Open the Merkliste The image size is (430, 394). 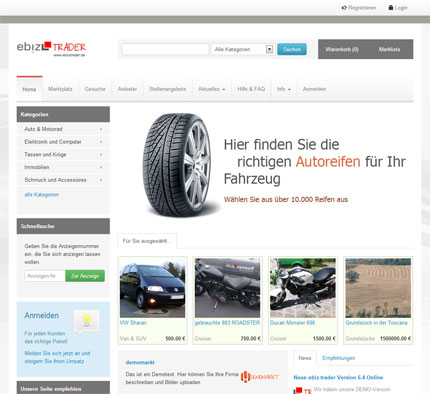pyautogui.click(x=389, y=49)
